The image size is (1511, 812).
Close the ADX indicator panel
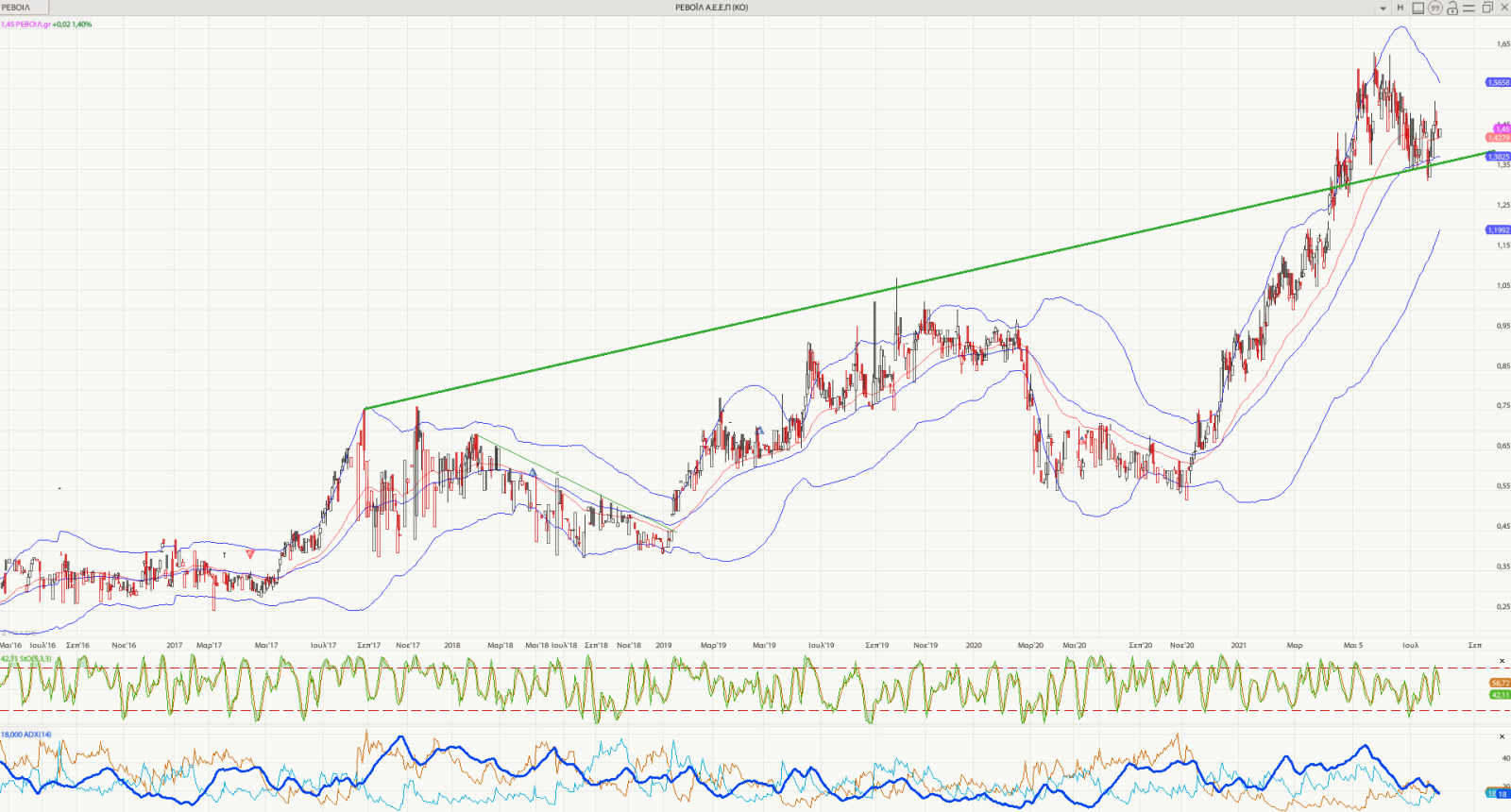(x=1502, y=736)
